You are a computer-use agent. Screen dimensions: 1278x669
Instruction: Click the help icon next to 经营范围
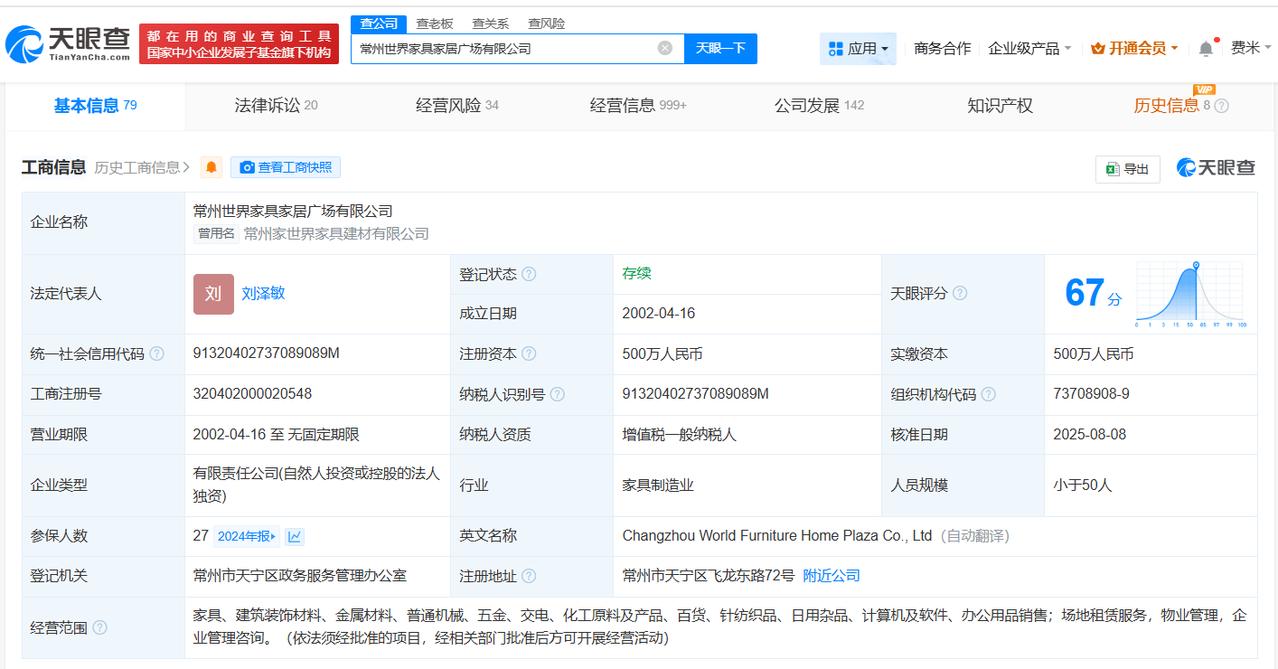point(100,628)
